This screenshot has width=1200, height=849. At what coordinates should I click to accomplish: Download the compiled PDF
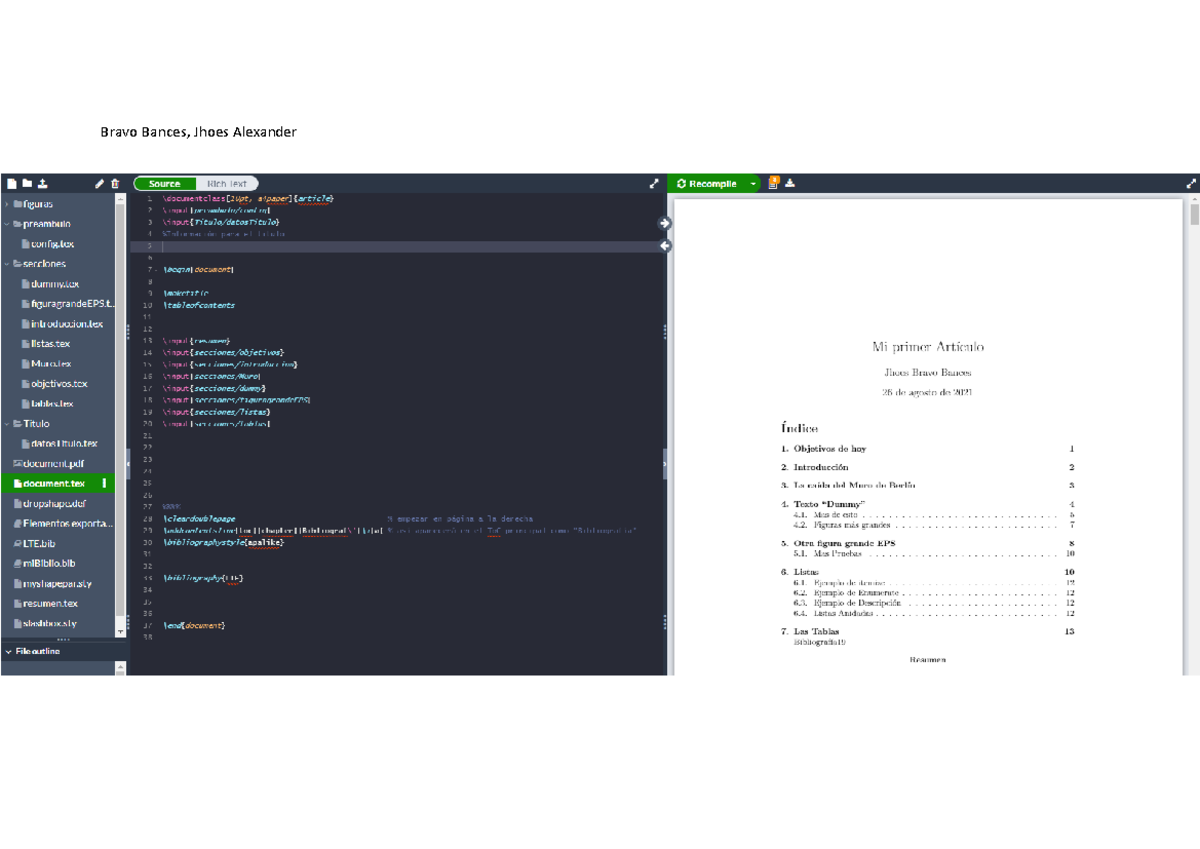tap(790, 184)
